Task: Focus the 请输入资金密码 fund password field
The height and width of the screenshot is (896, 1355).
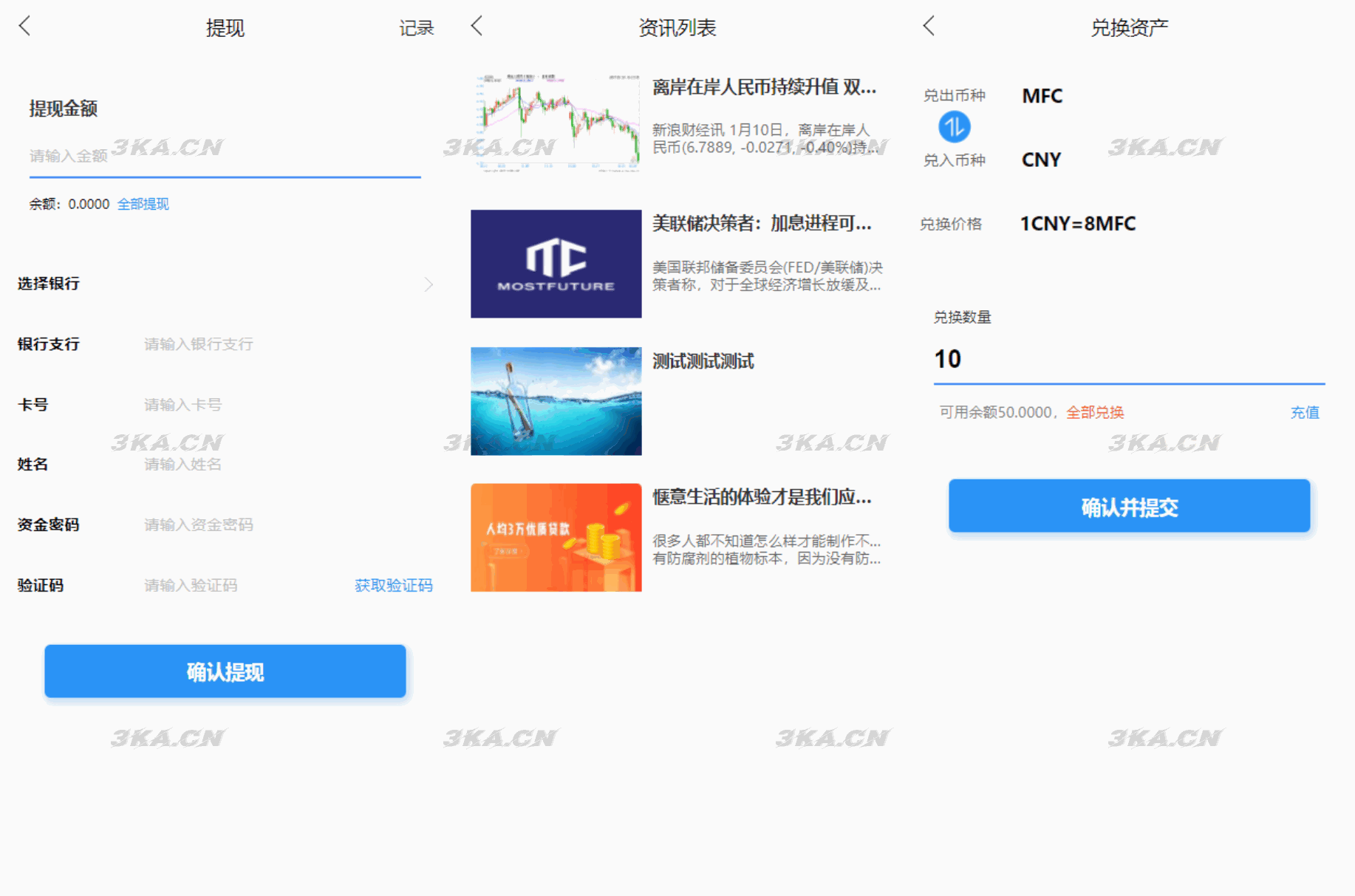Action: pos(281,524)
